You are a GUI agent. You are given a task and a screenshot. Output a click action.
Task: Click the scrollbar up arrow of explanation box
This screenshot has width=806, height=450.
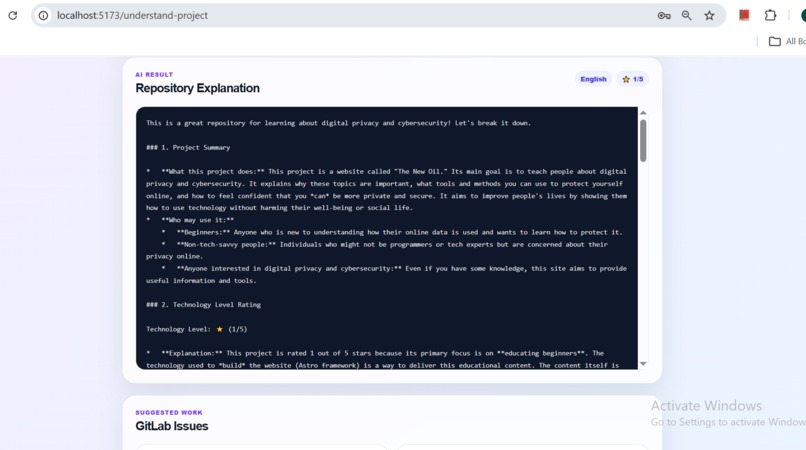coord(643,113)
